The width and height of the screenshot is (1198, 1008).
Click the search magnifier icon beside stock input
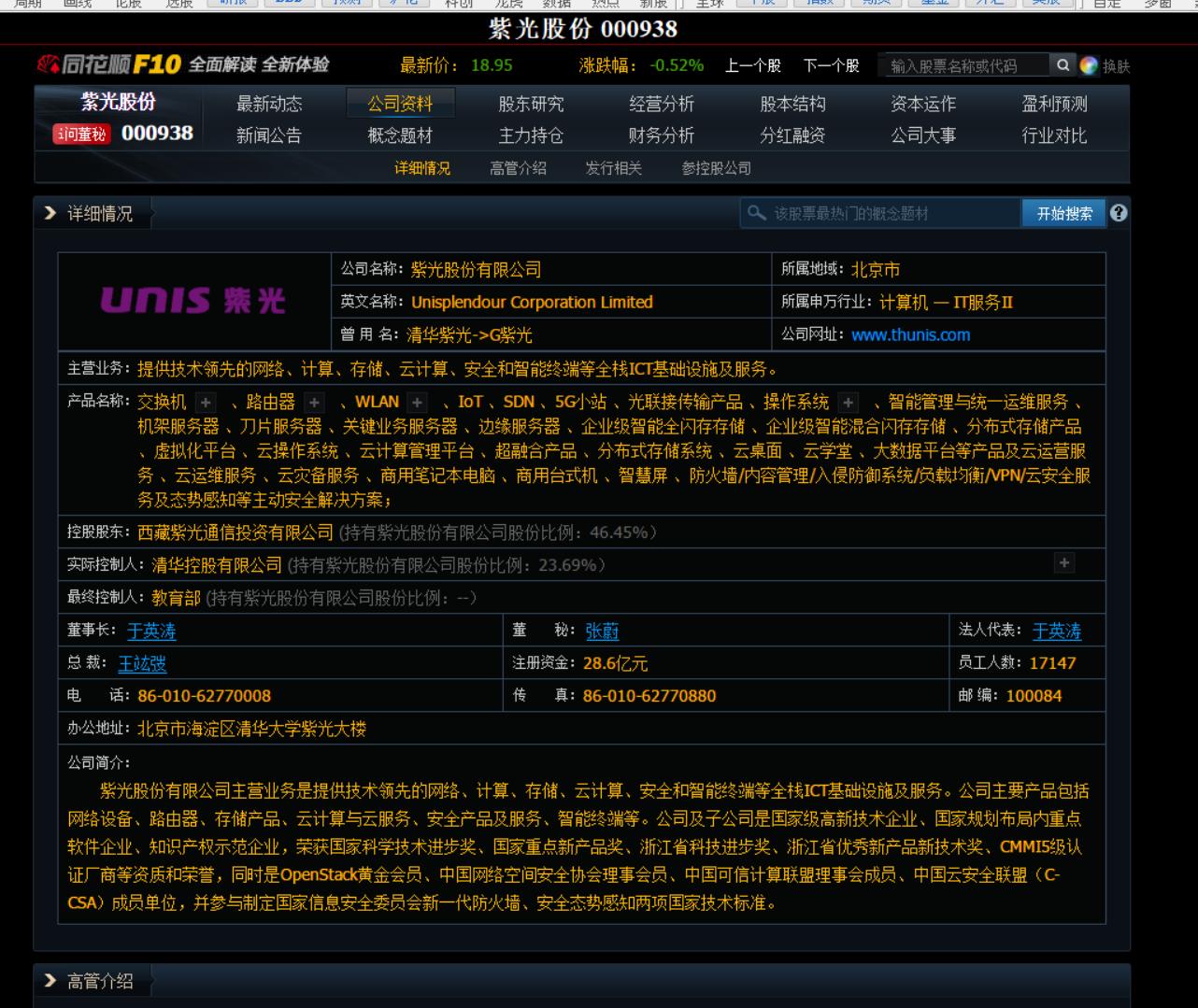point(1063,65)
